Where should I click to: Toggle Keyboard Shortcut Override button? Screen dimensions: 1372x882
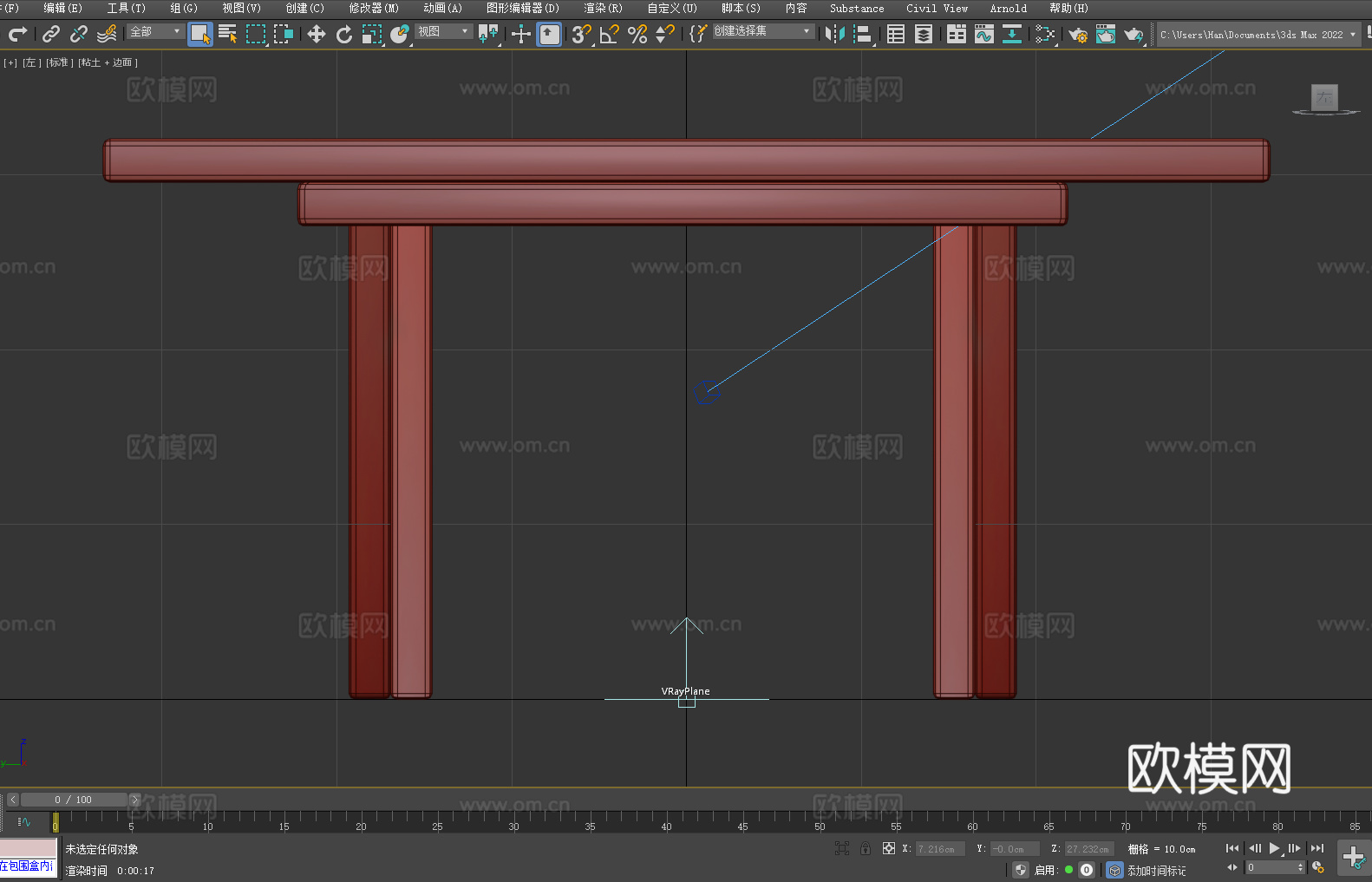pos(549,34)
